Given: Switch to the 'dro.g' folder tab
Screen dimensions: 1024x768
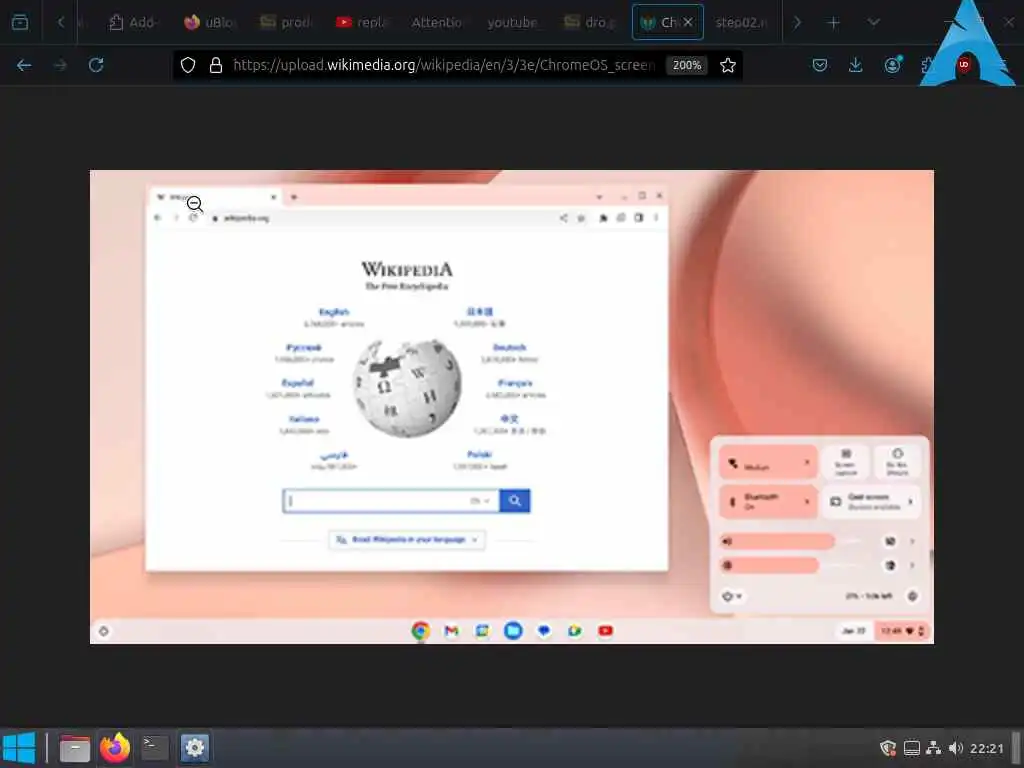Looking at the screenshot, I should [x=590, y=22].
